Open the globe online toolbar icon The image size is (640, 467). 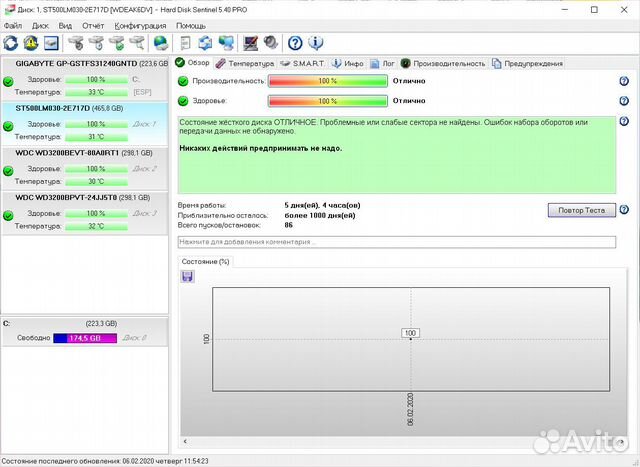tap(161, 43)
